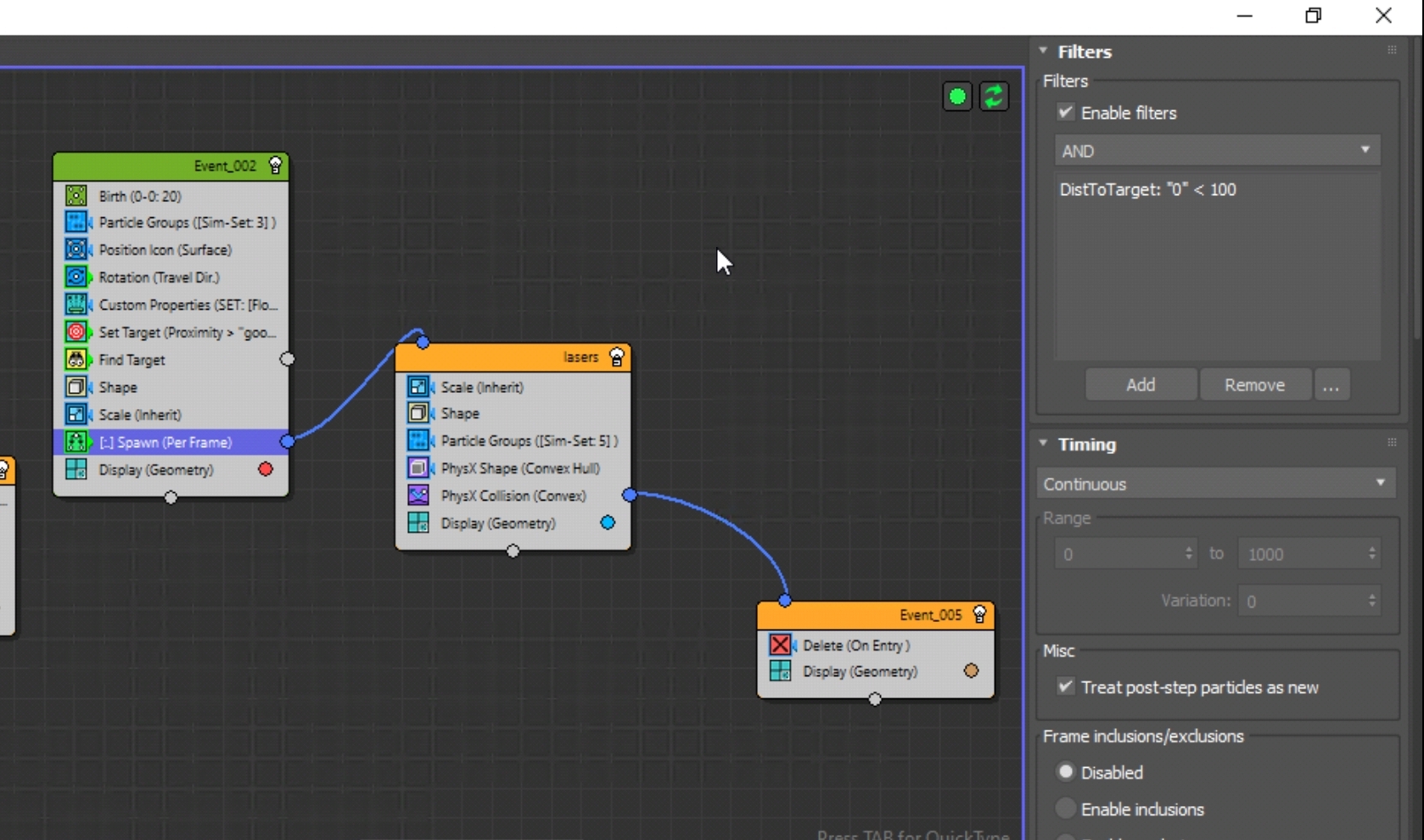1424x840 pixels.
Task: Toggle Treat post-step particles as new
Action: [1066, 686]
